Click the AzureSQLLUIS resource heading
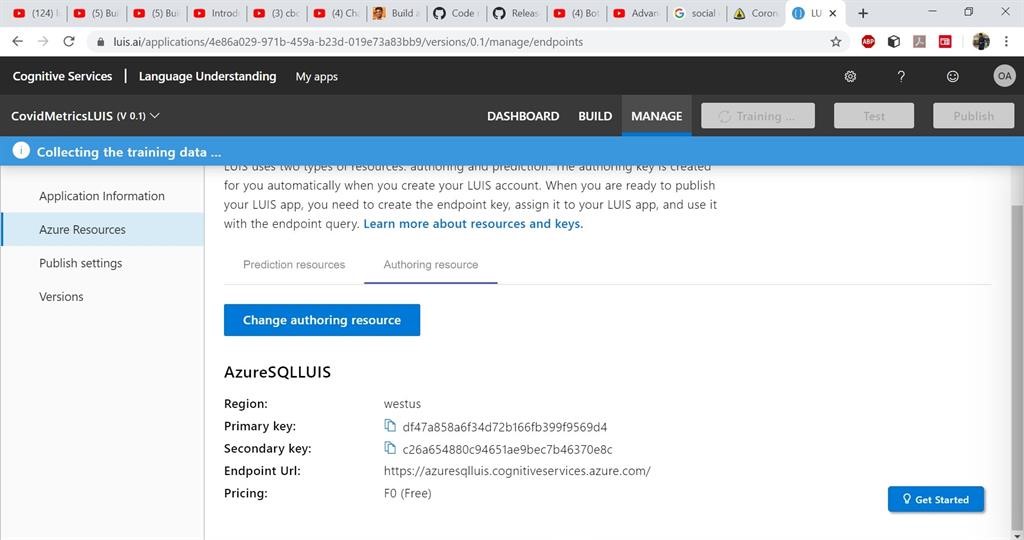This screenshot has width=1024, height=540. pyautogui.click(x=278, y=372)
